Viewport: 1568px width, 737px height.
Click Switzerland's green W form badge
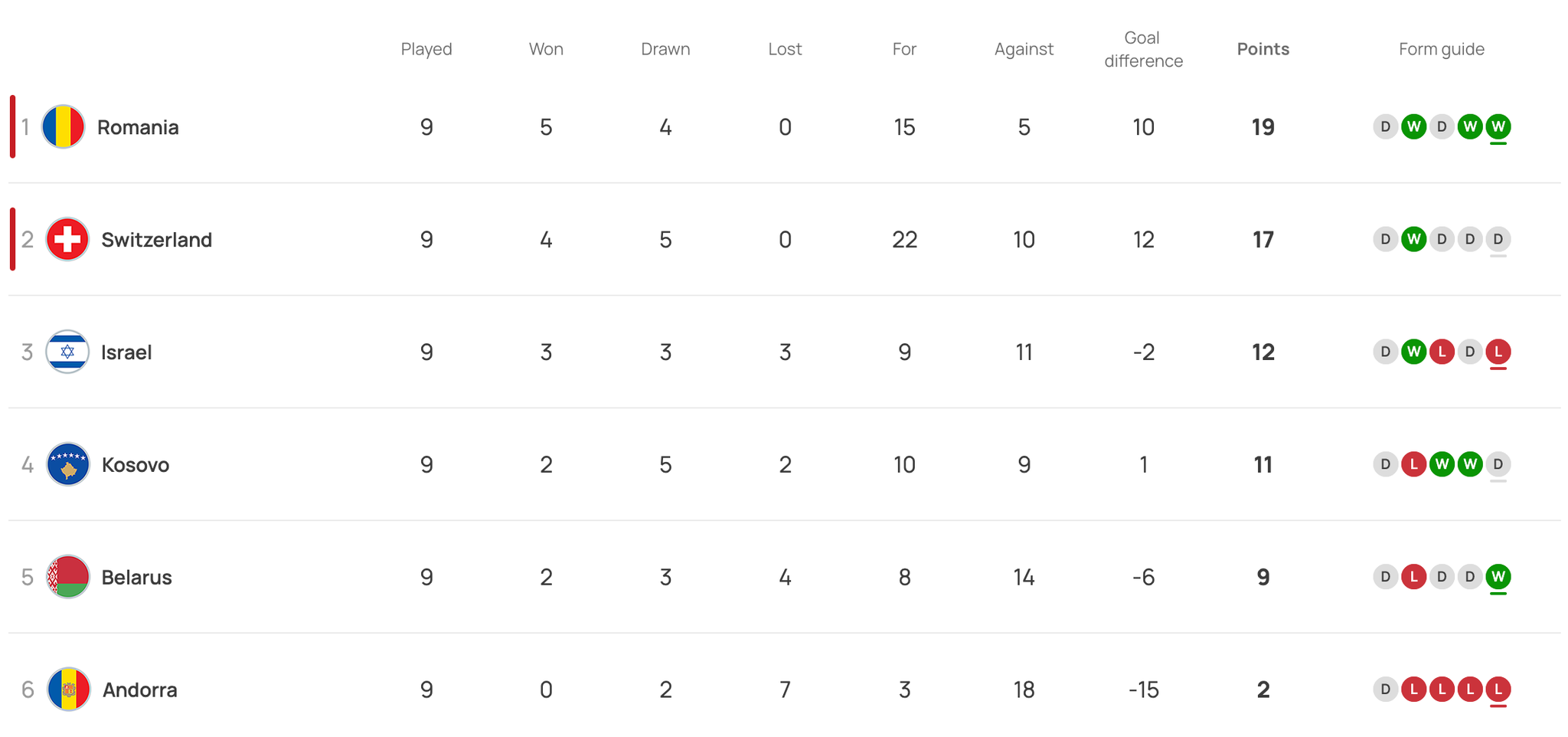pyautogui.click(x=1413, y=239)
